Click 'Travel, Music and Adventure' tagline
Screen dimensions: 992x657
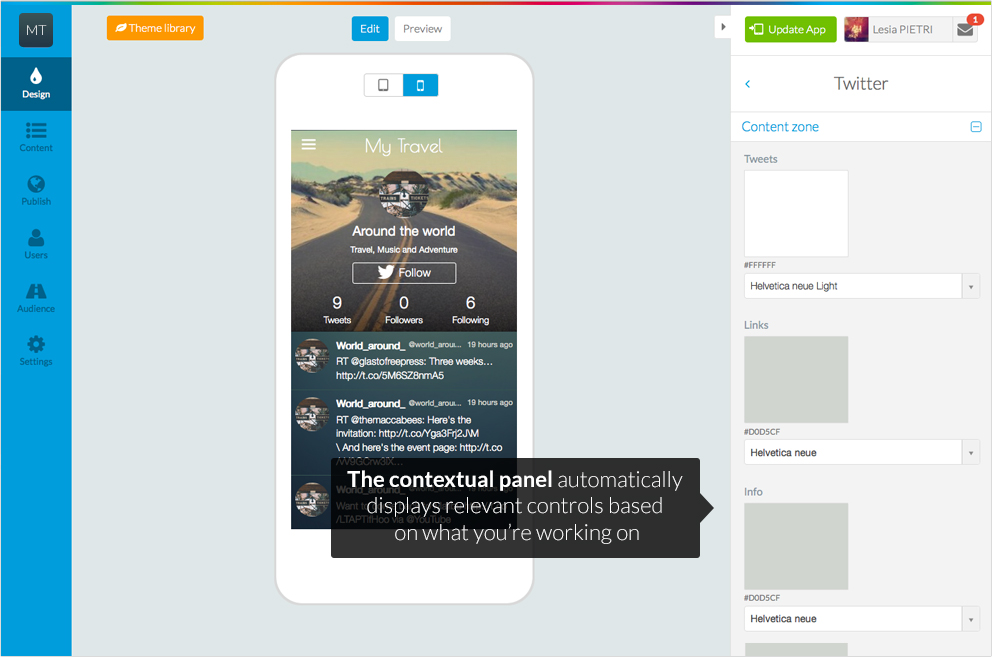[404, 250]
